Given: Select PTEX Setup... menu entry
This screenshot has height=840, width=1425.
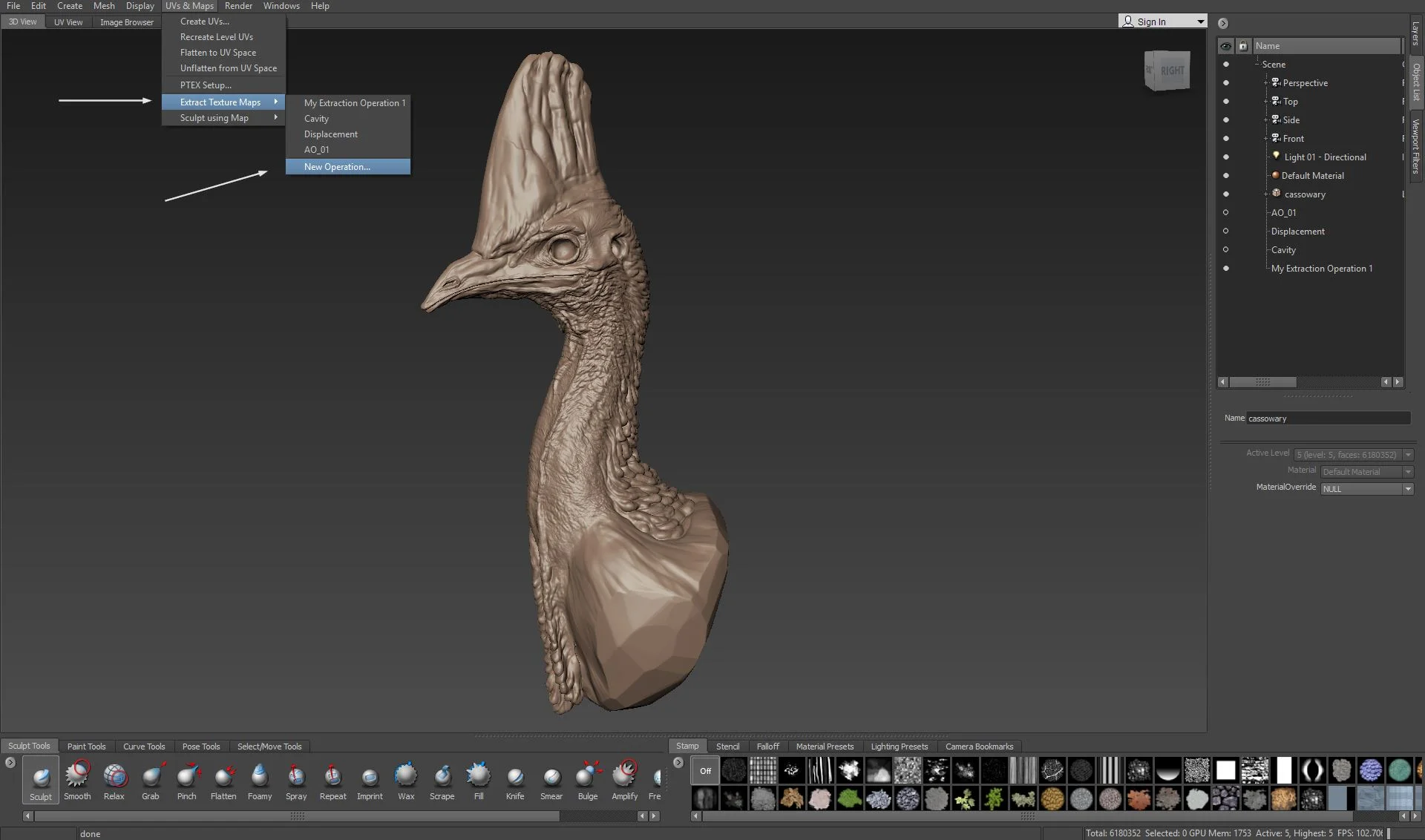Looking at the screenshot, I should (206, 85).
